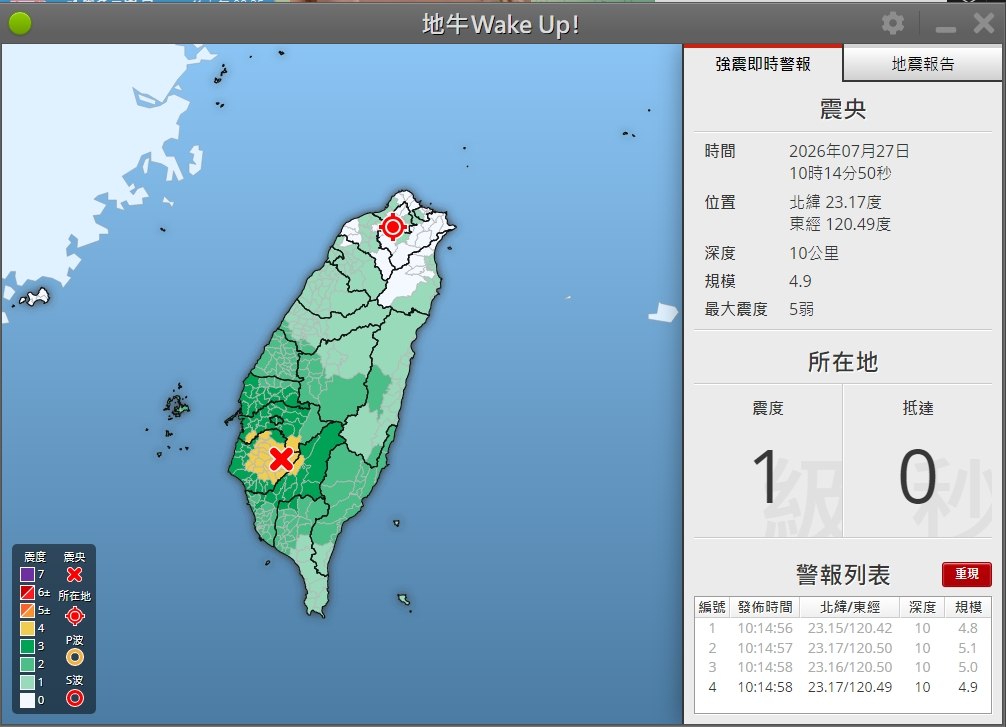
Task: Click the 所在地 section heading
Action: 843,362
